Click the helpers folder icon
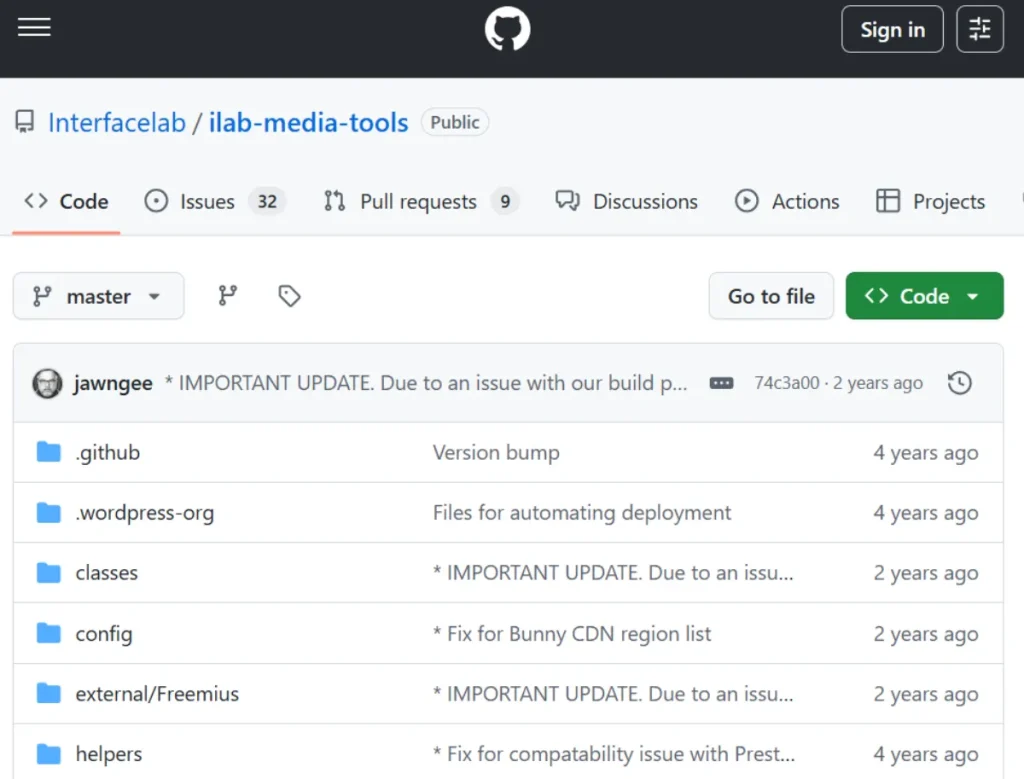This screenshot has width=1024, height=779. [48, 754]
